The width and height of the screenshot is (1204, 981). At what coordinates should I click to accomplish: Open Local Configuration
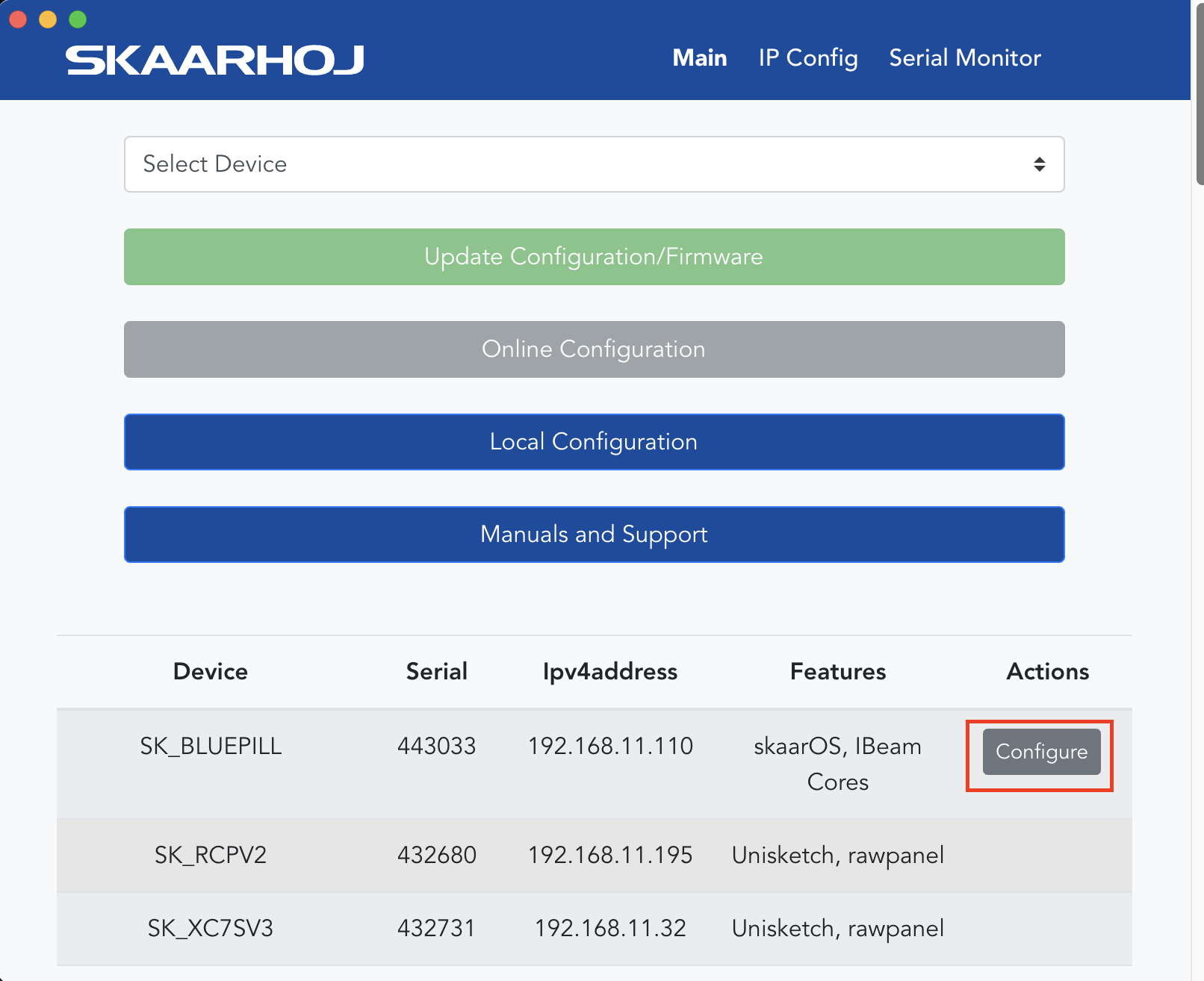coord(594,442)
